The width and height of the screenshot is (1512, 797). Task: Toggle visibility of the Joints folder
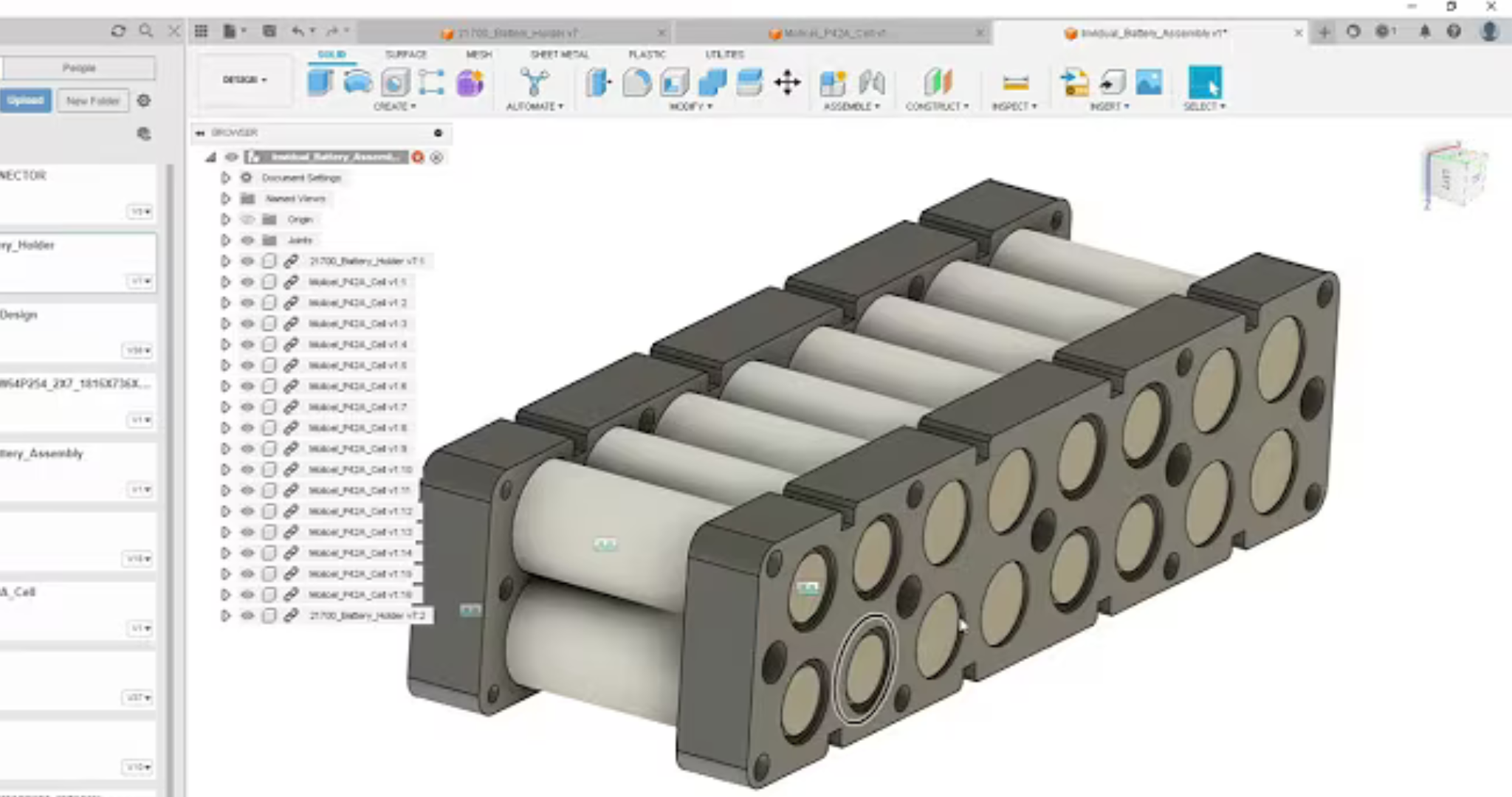coord(247,240)
